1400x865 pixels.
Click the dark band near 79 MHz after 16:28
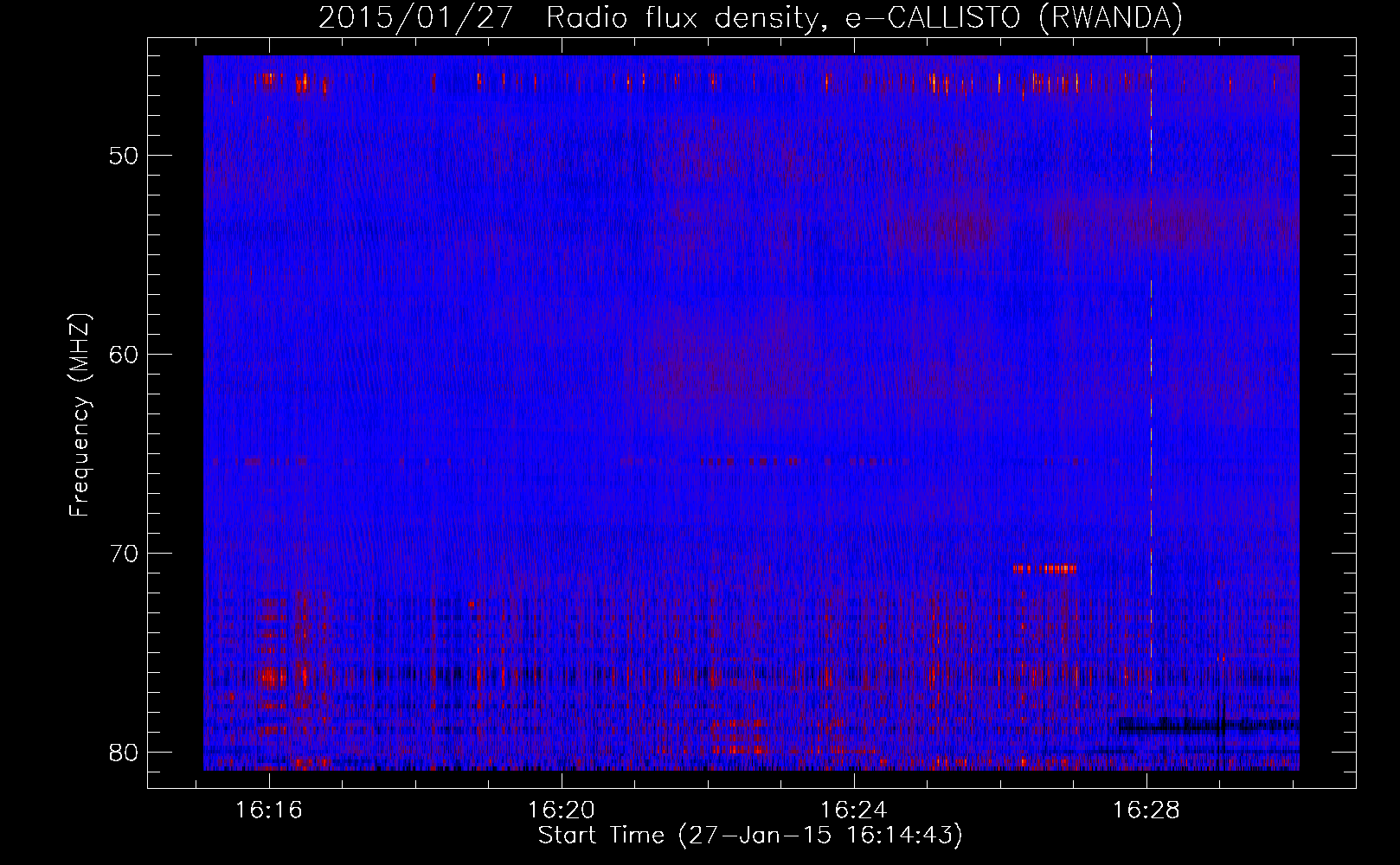(x=1209, y=725)
